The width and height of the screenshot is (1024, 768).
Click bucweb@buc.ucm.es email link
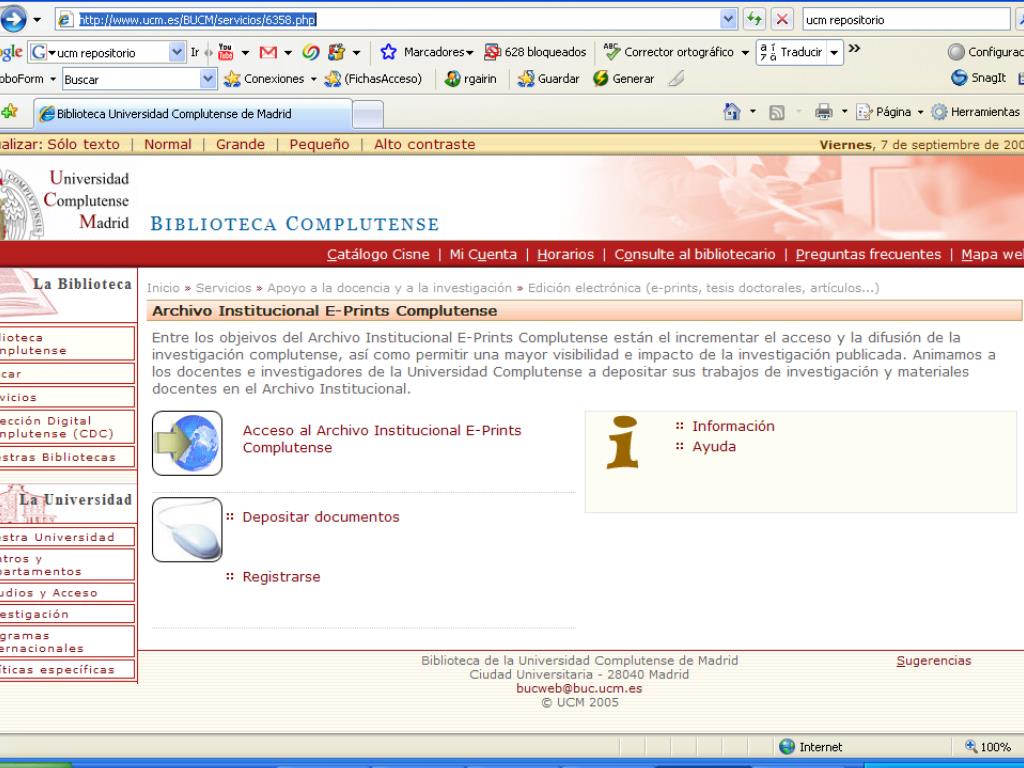pos(579,688)
